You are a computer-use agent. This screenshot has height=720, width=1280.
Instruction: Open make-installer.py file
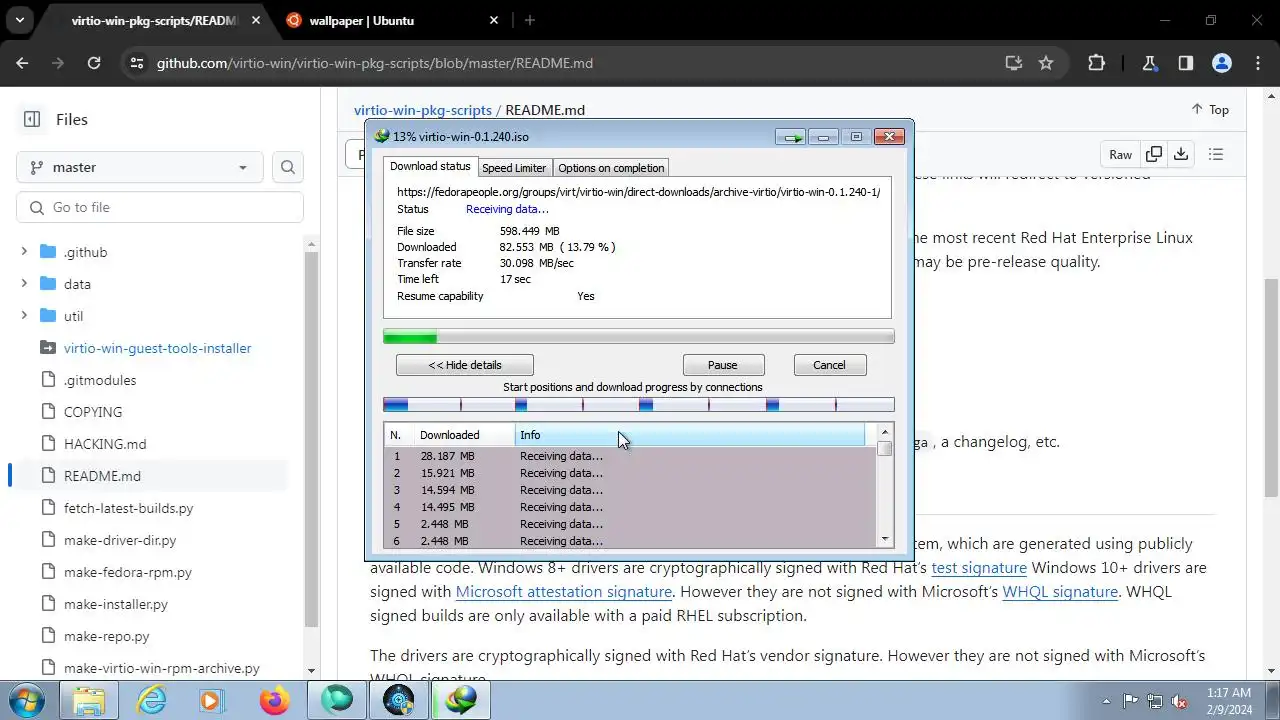(116, 604)
